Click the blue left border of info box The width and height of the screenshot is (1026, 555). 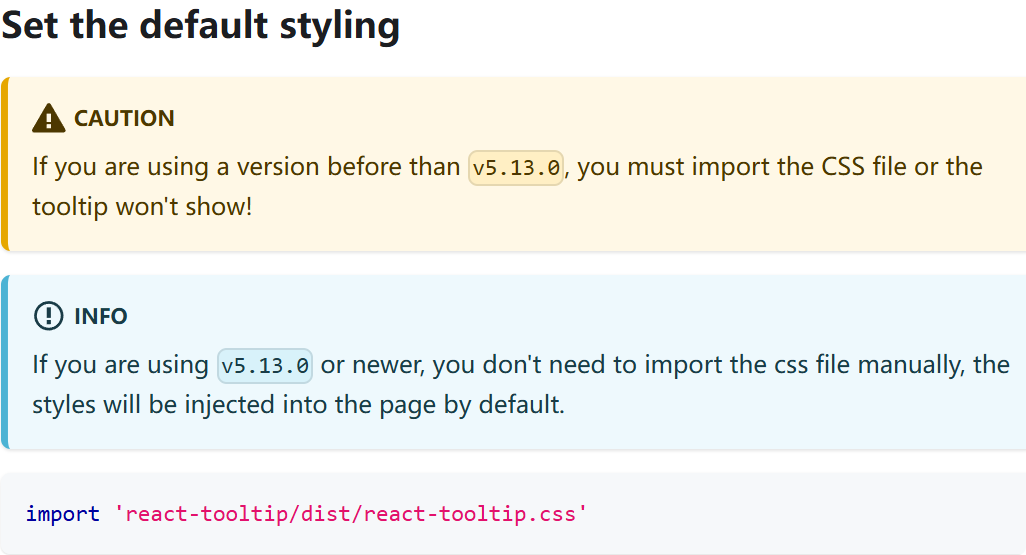tap(5, 362)
